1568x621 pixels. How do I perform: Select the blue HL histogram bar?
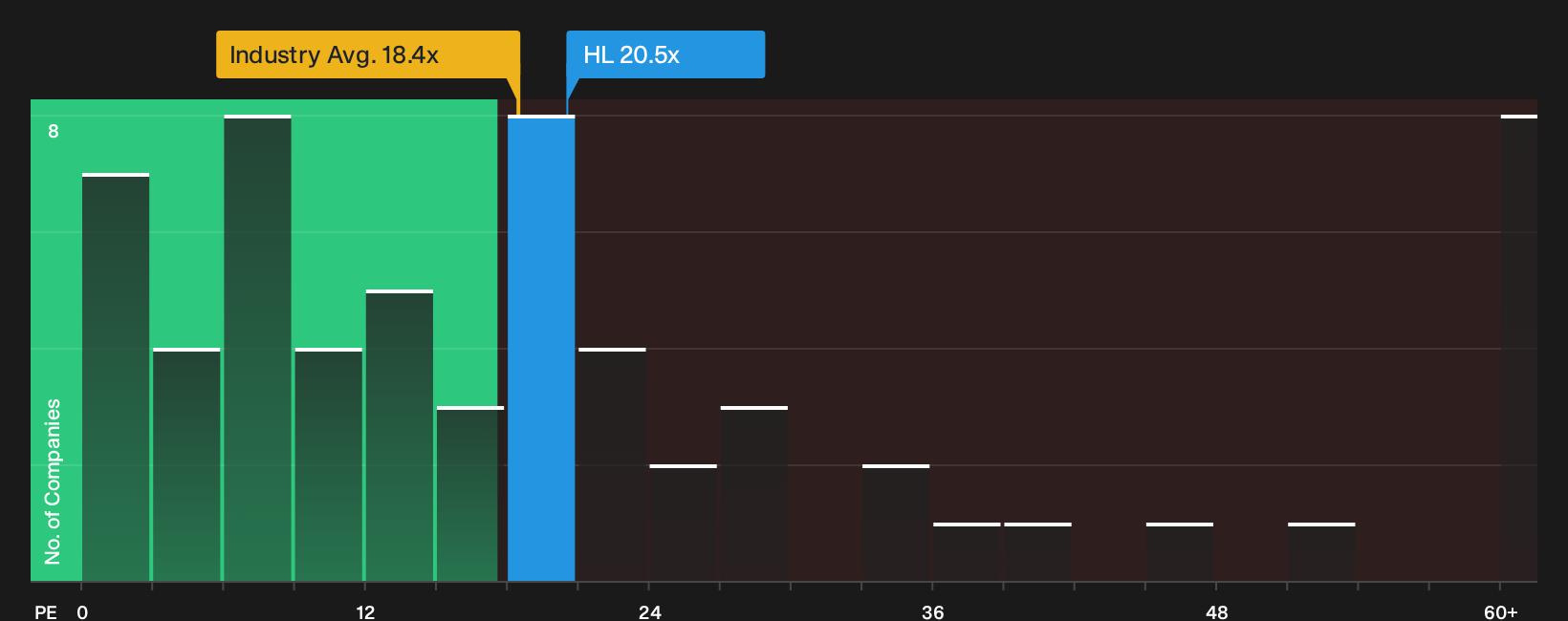(541, 349)
